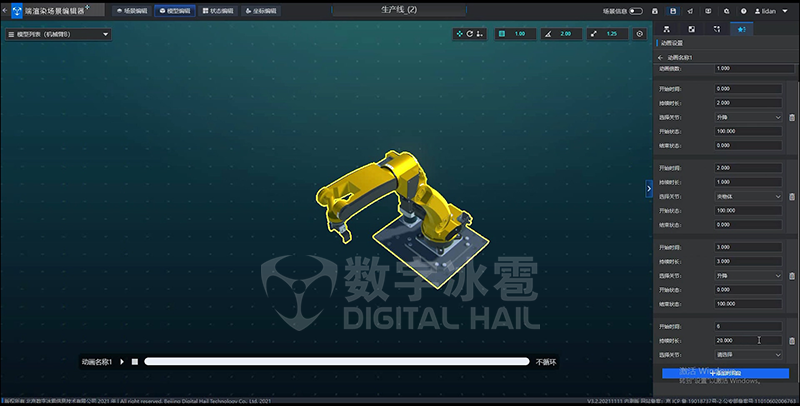Viewport: 800px width, 406px height.
Task: Delete the second animation segment
Action: pos(792,196)
